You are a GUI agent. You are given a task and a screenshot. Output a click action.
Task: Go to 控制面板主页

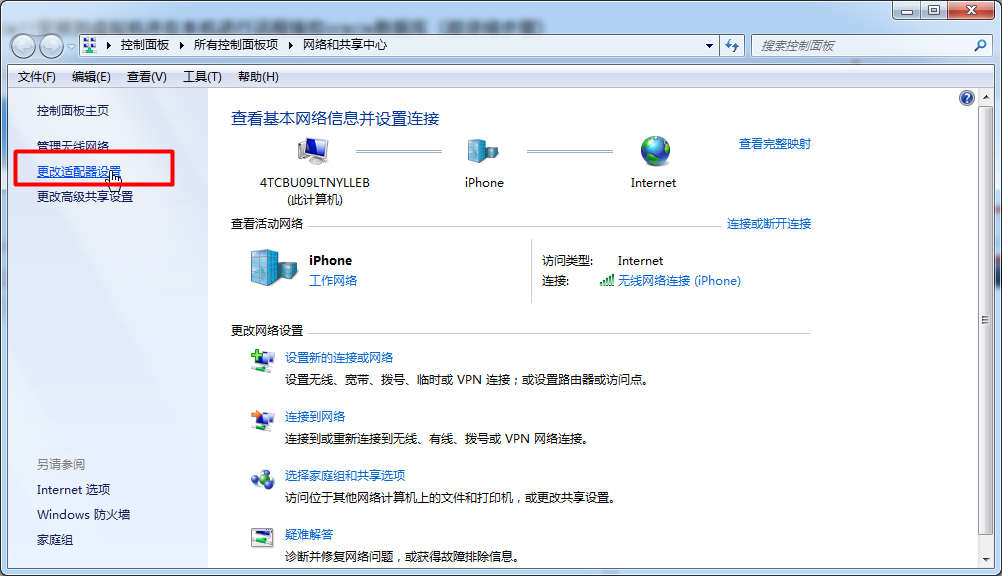point(73,111)
